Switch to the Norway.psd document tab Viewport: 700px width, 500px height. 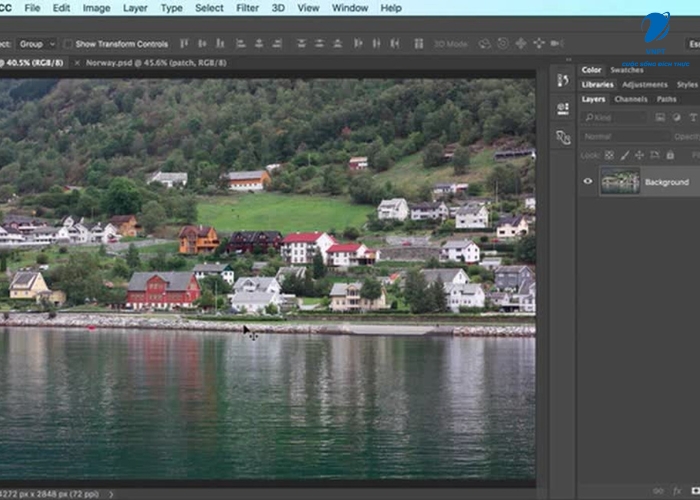tap(156, 63)
